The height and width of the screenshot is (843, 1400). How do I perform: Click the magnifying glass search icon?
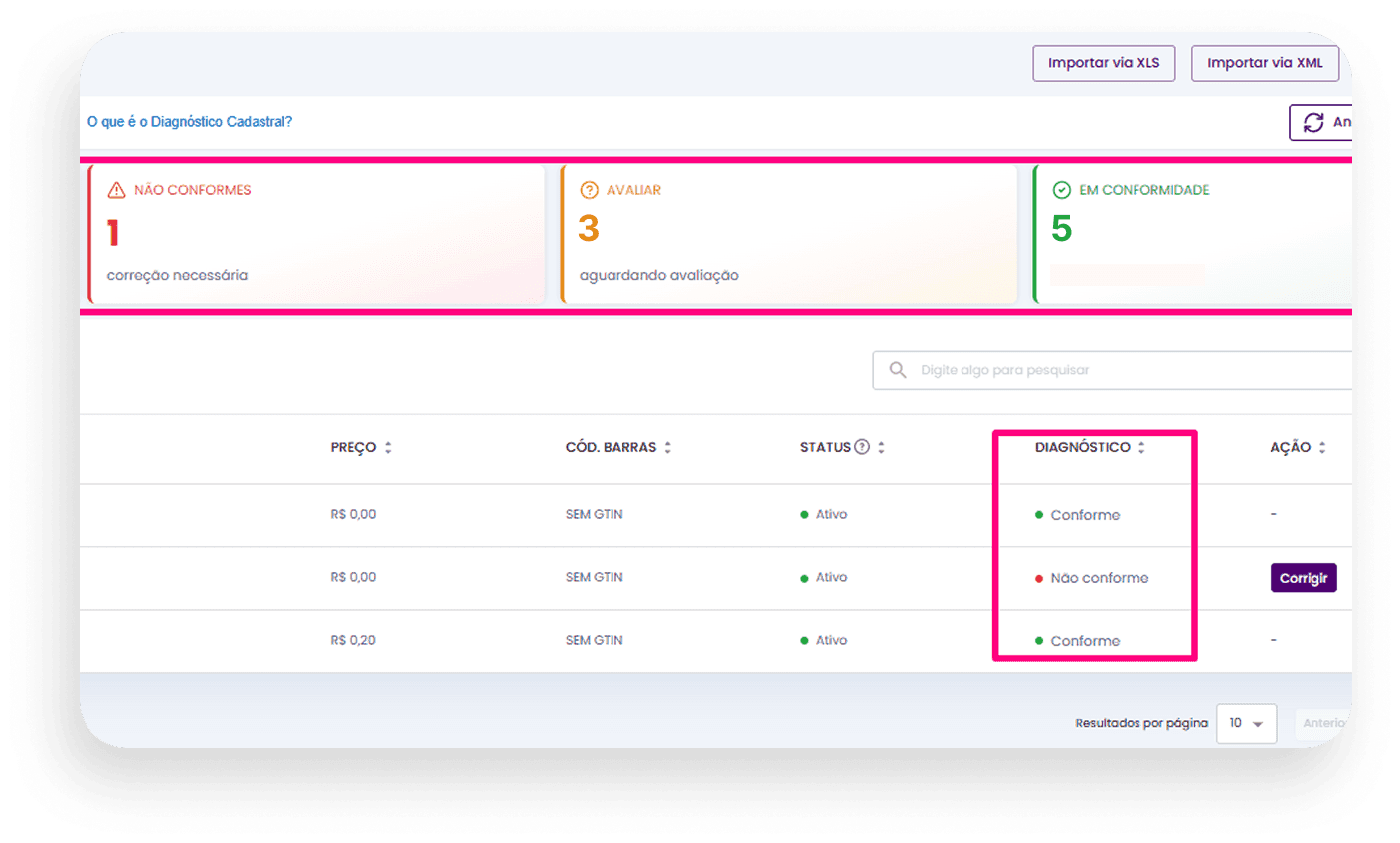pyautogui.click(x=898, y=370)
